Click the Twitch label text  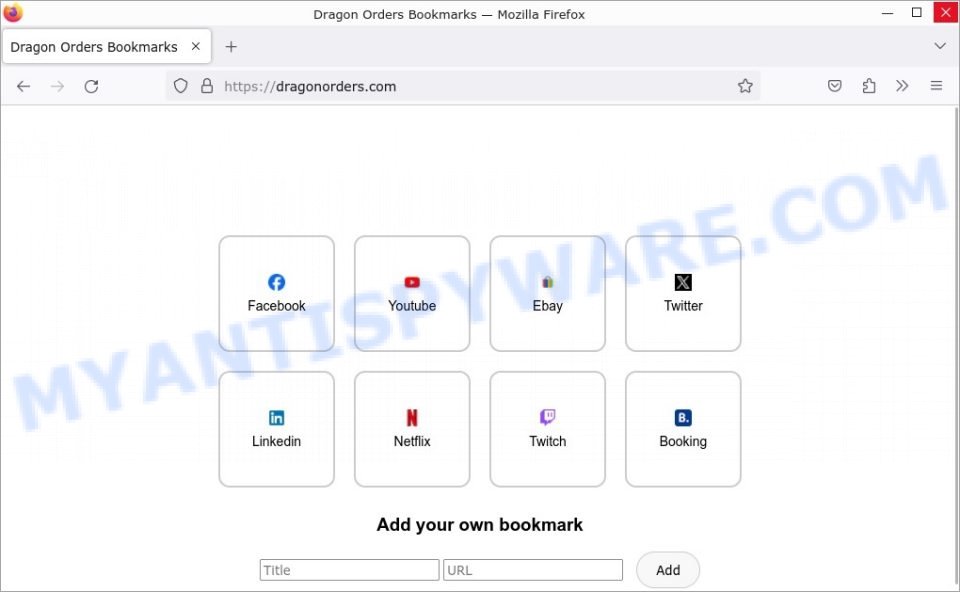click(x=547, y=441)
